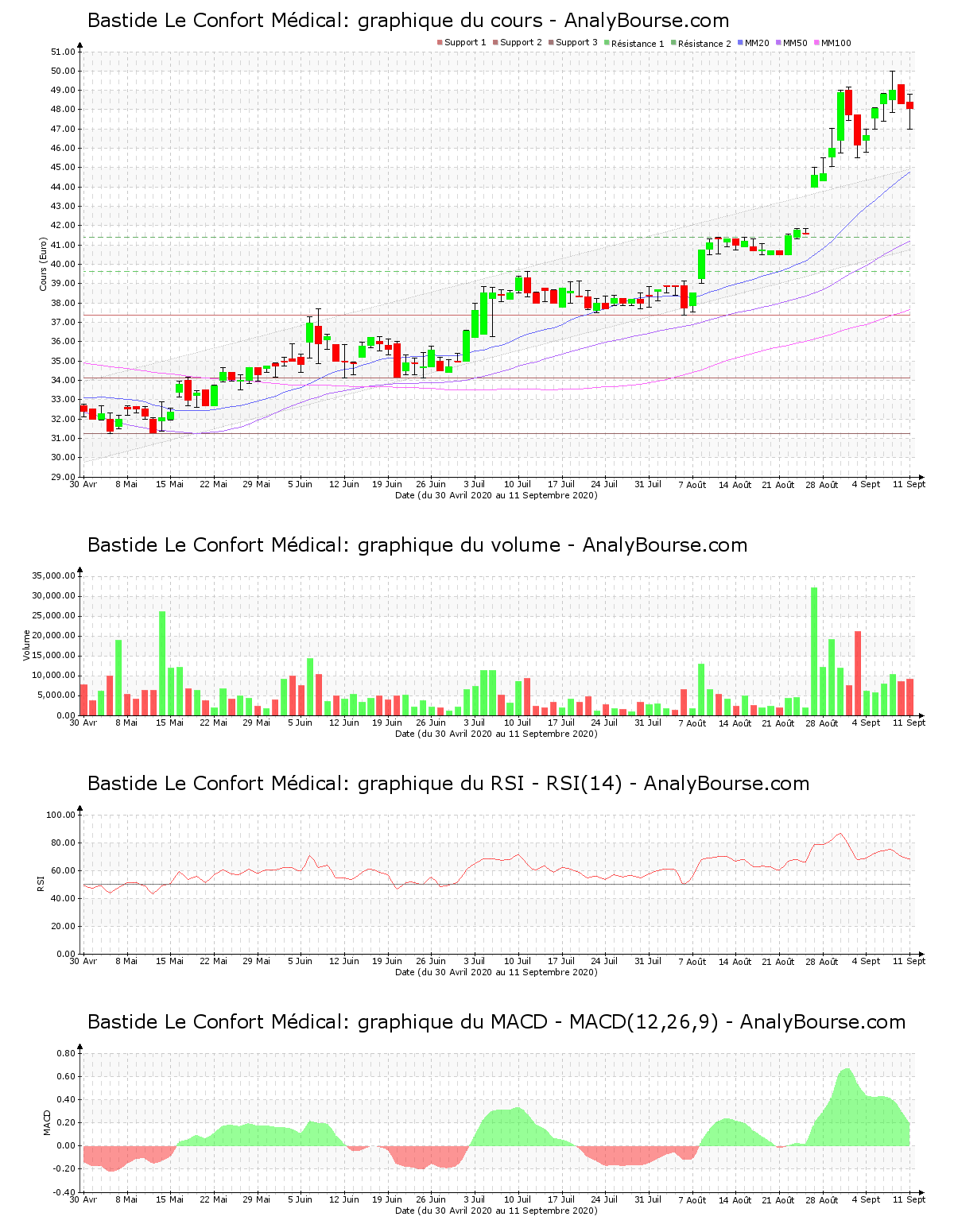Click the MM20 legend color square
Screen dimensions: 954x1232
coord(740,43)
